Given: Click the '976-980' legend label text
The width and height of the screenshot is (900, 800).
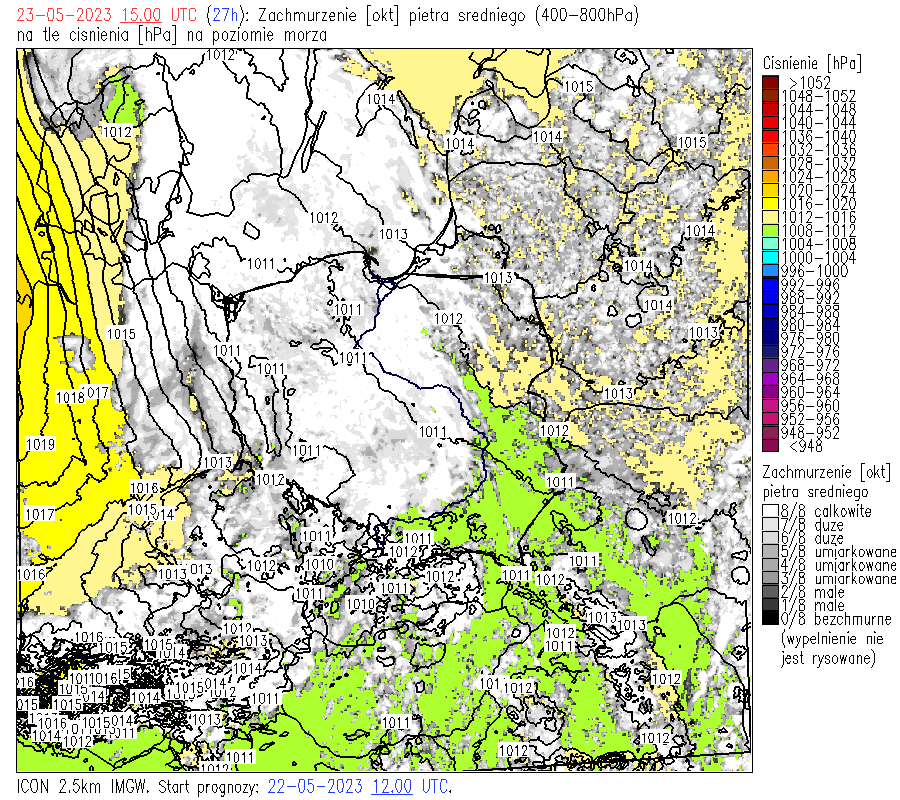Looking at the screenshot, I should pyautogui.click(x=810, y=339).
